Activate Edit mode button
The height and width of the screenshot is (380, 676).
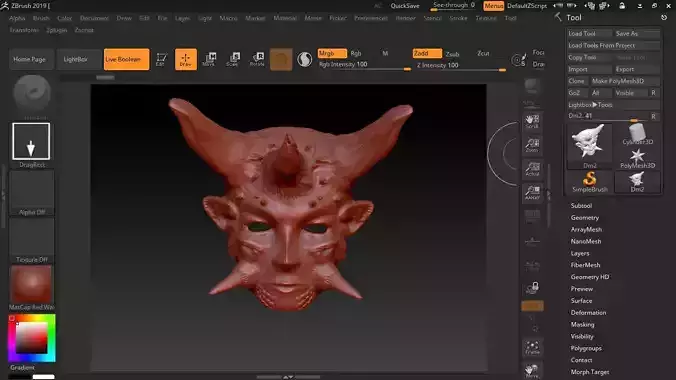[x=161, y=59]
